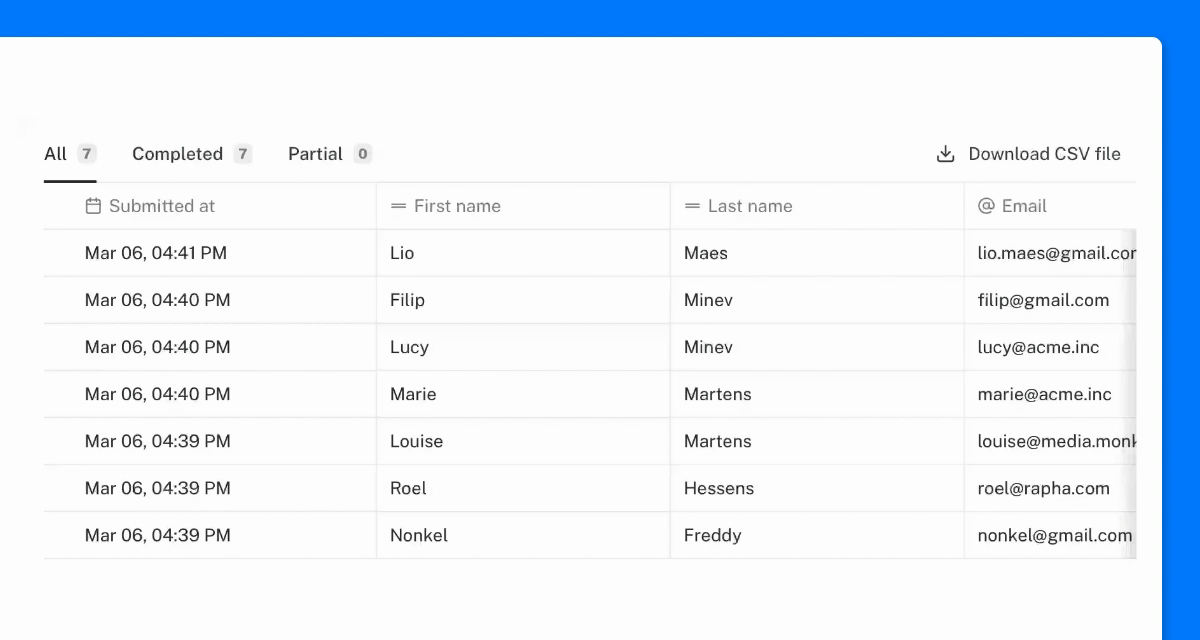Open the All responses tab

(x=70, y=154)
